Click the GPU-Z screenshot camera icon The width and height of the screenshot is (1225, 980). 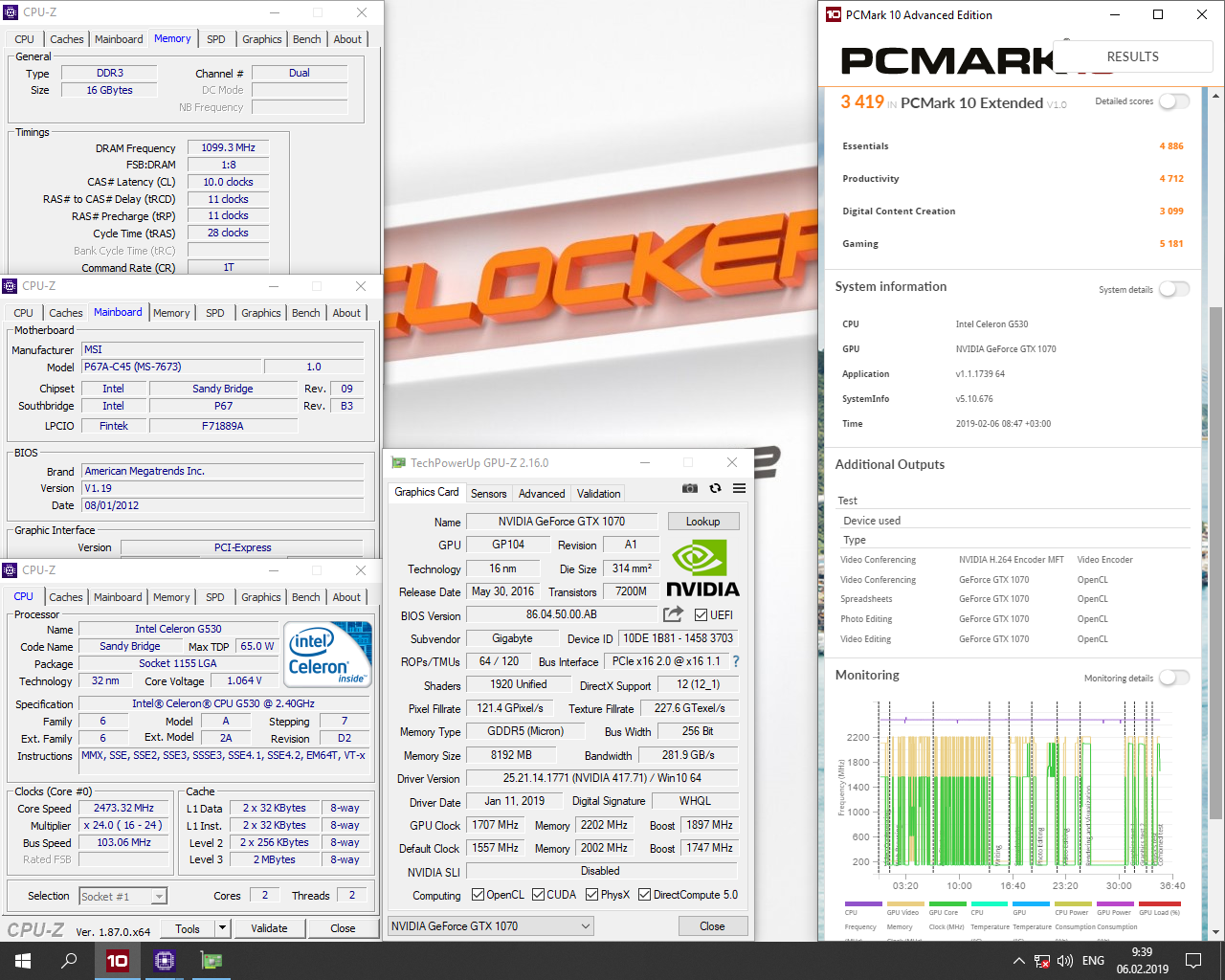[x=689, y=488]
